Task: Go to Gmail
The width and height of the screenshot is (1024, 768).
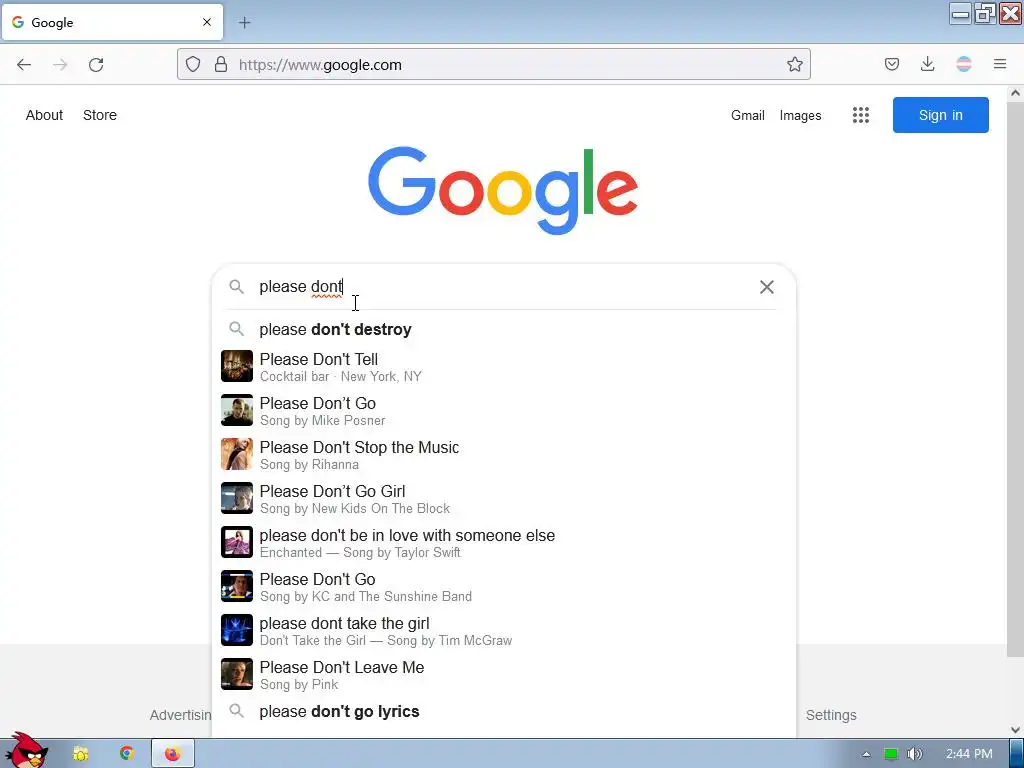Action: [748, 115]
